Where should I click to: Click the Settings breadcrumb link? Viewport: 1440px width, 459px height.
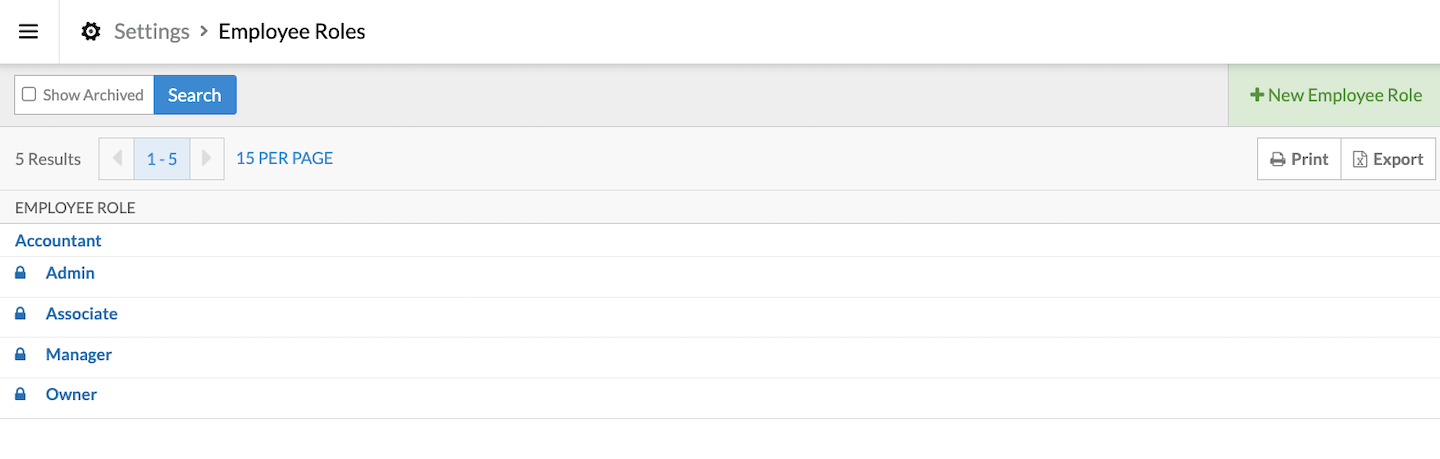(x=151, y=32)
